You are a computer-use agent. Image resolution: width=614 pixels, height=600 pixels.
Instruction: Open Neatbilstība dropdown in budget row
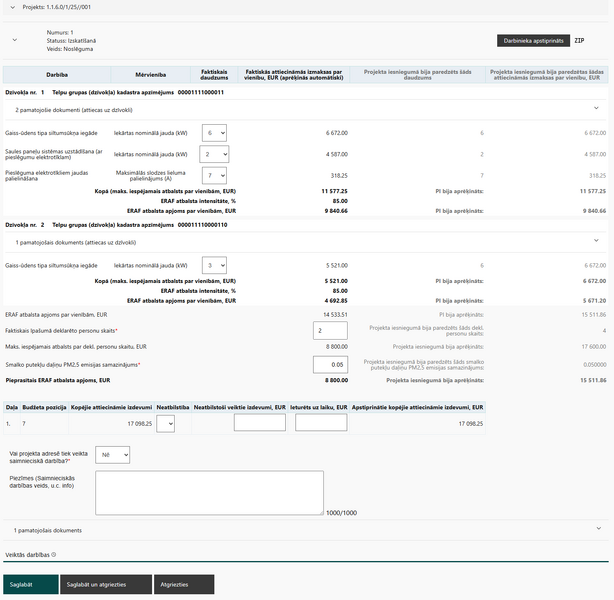point(165,424)
